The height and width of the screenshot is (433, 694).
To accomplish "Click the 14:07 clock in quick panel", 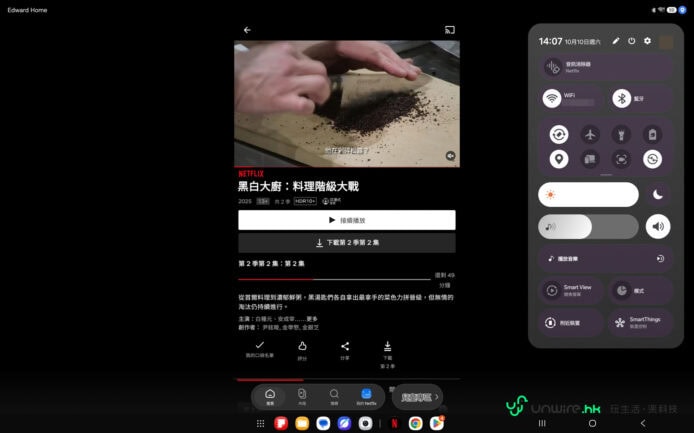I will (x=550, y=41).
